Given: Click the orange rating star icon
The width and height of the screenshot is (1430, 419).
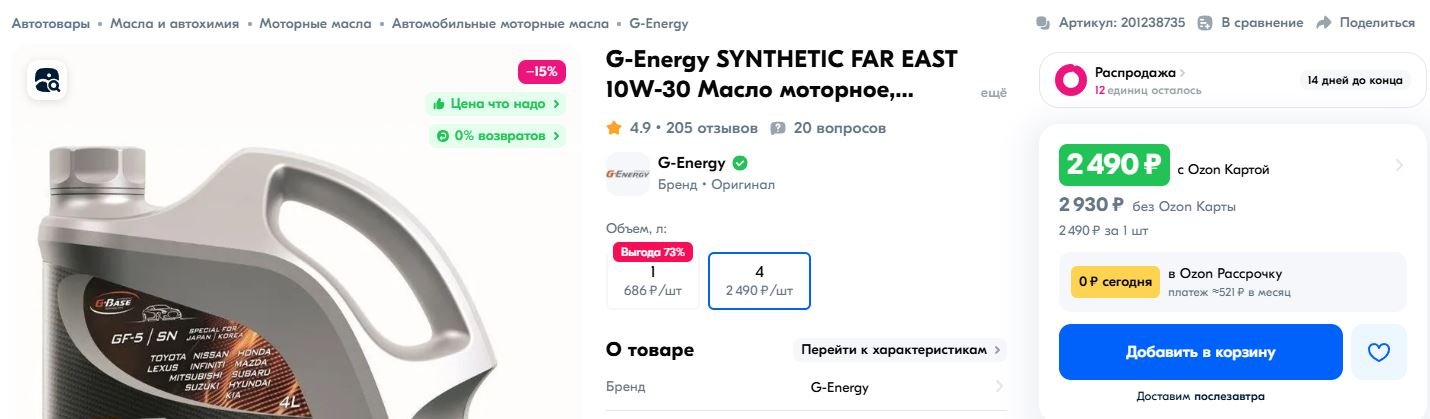Looking at the screenshot, I should [x=614, y=128].
